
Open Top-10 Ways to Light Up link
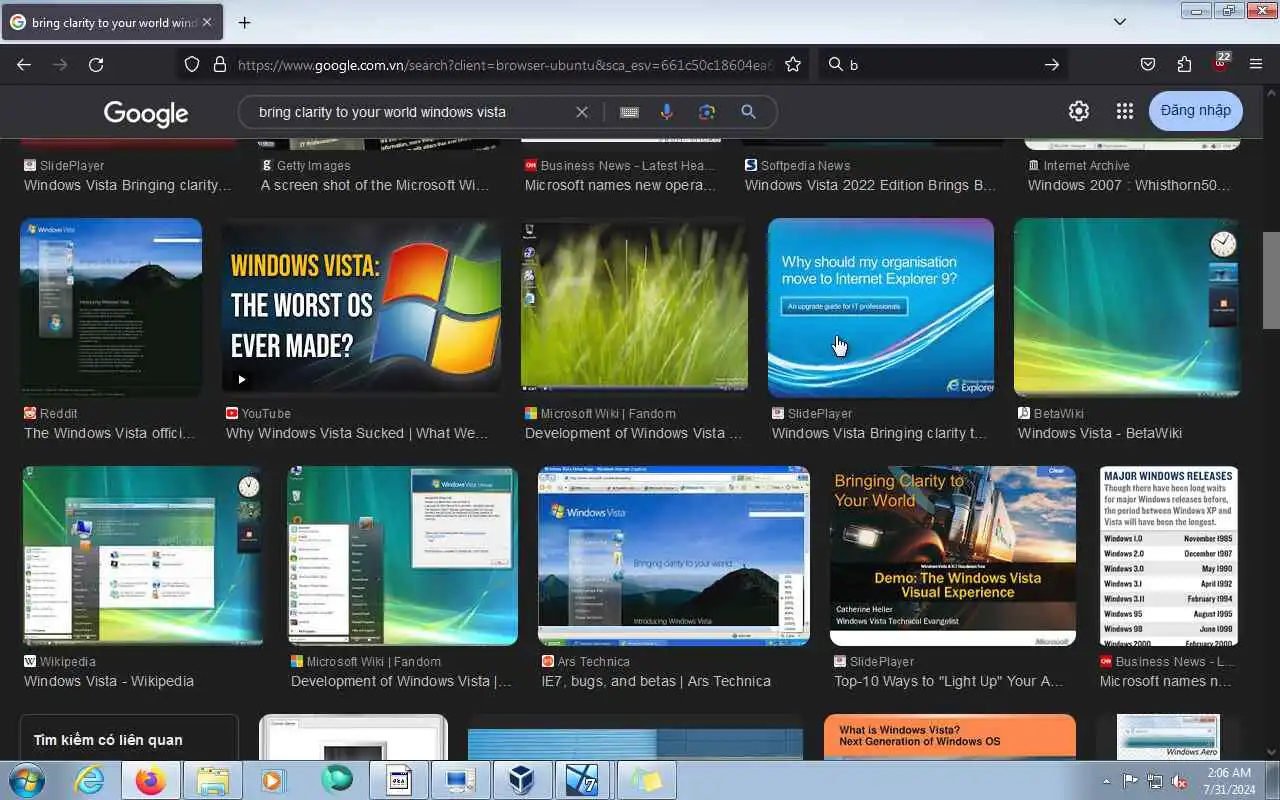click(x=949, y=681)
